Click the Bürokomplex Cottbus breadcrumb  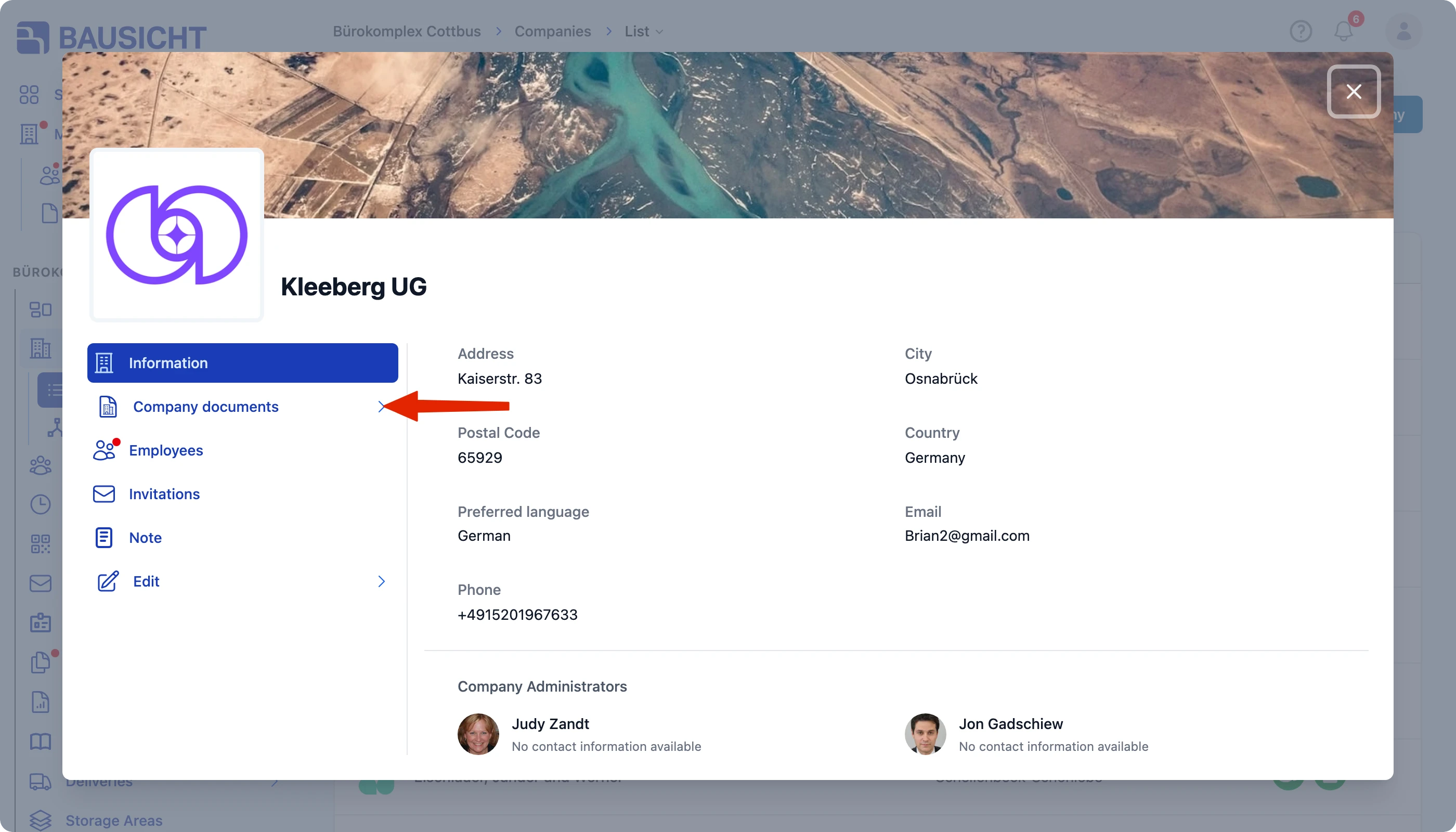pyautogui.click(x=406, y=31)
